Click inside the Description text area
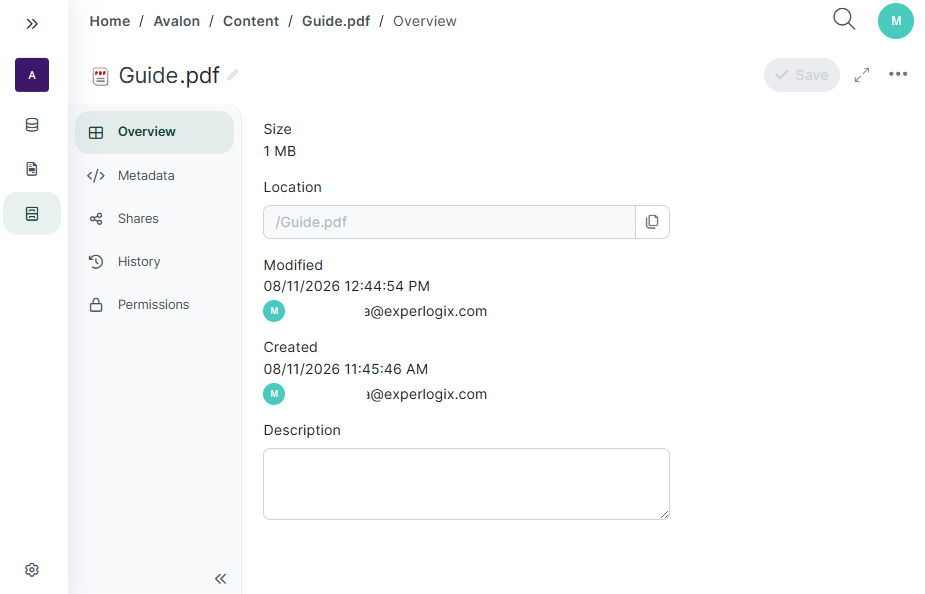 pos(467,484)
